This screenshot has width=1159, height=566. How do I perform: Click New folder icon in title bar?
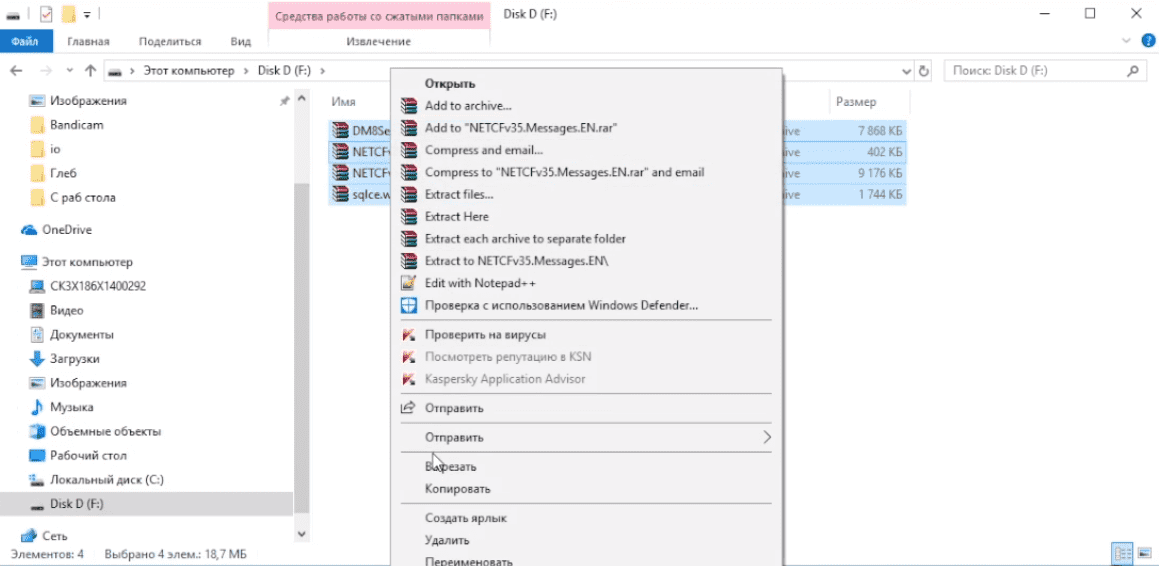coord(69,13)
